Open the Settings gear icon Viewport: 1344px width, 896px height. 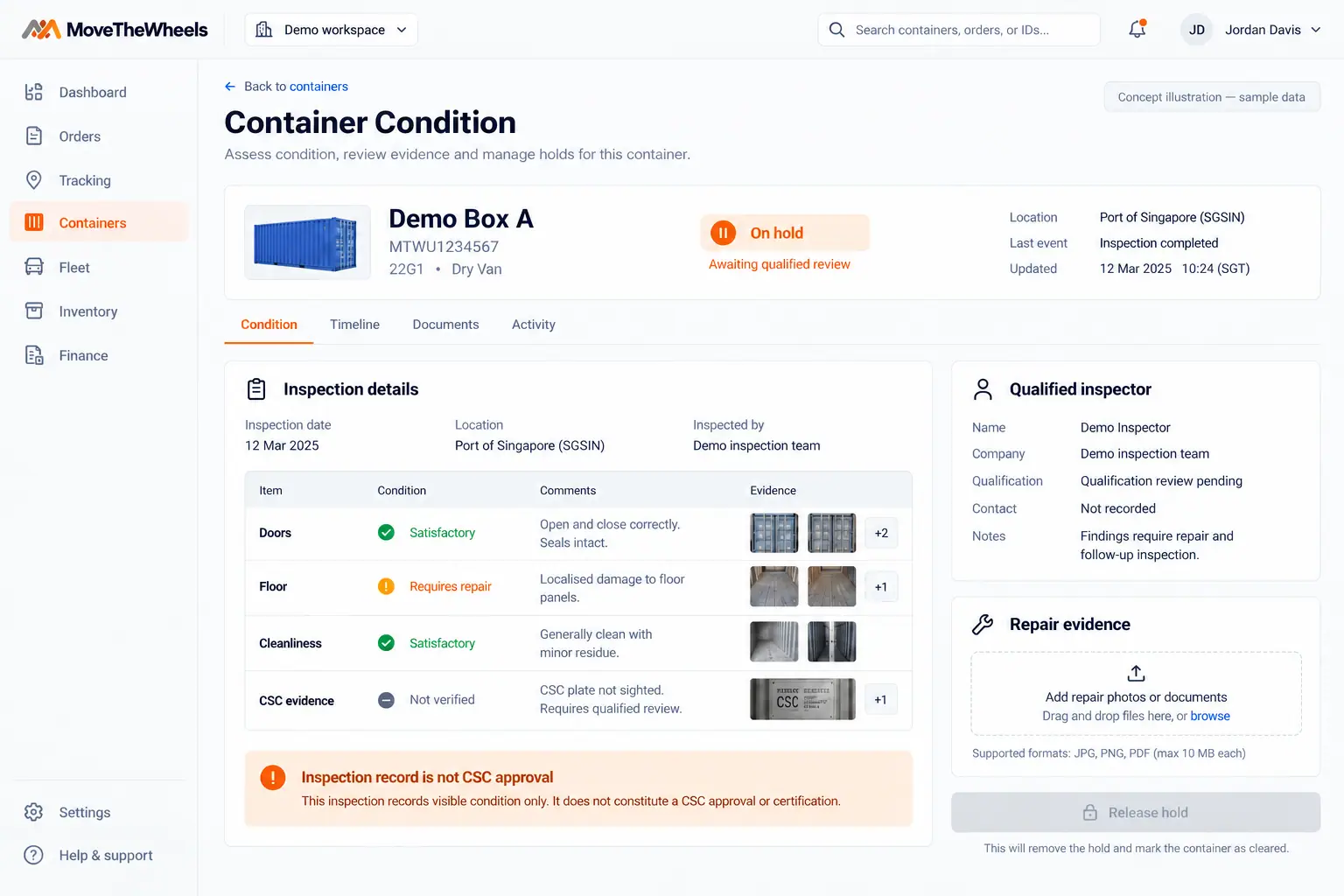(x=34, y=812)
